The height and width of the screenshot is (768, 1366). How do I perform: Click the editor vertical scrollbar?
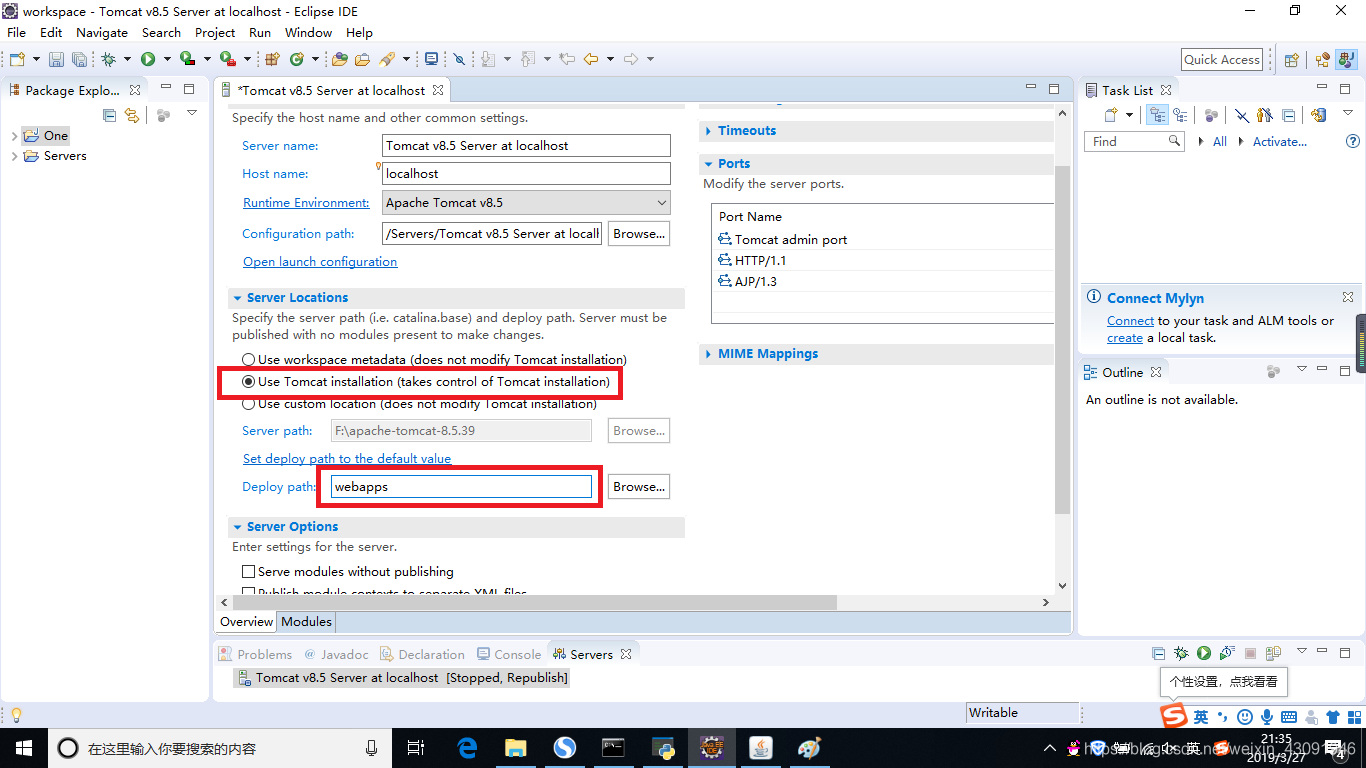coord(1062,340)
